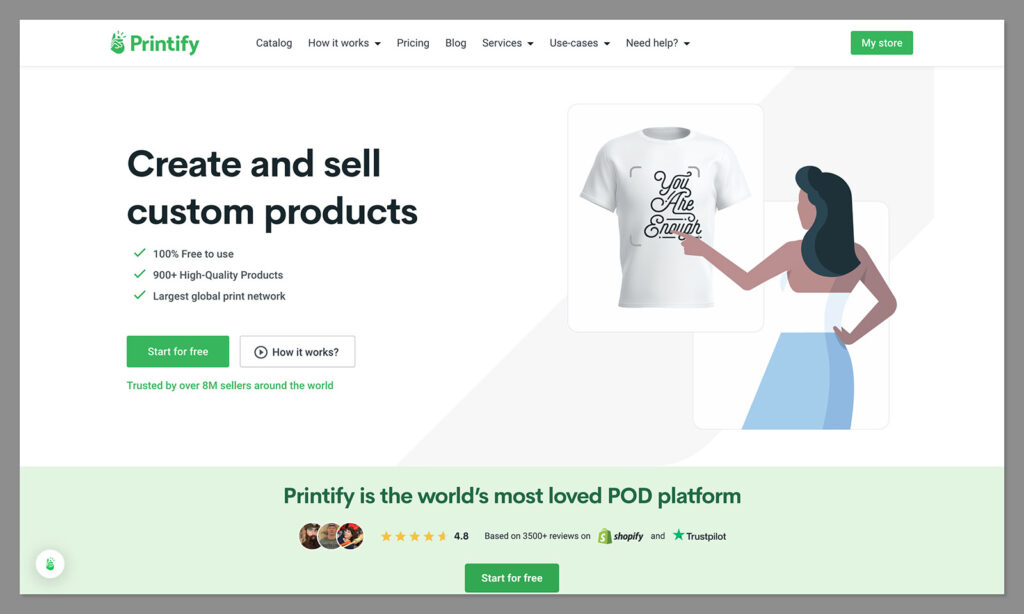This screenshot has width=1024, height=614.
Task: Expand the Need help? menu
Action: pyautogui.click(x=658, y=43)
